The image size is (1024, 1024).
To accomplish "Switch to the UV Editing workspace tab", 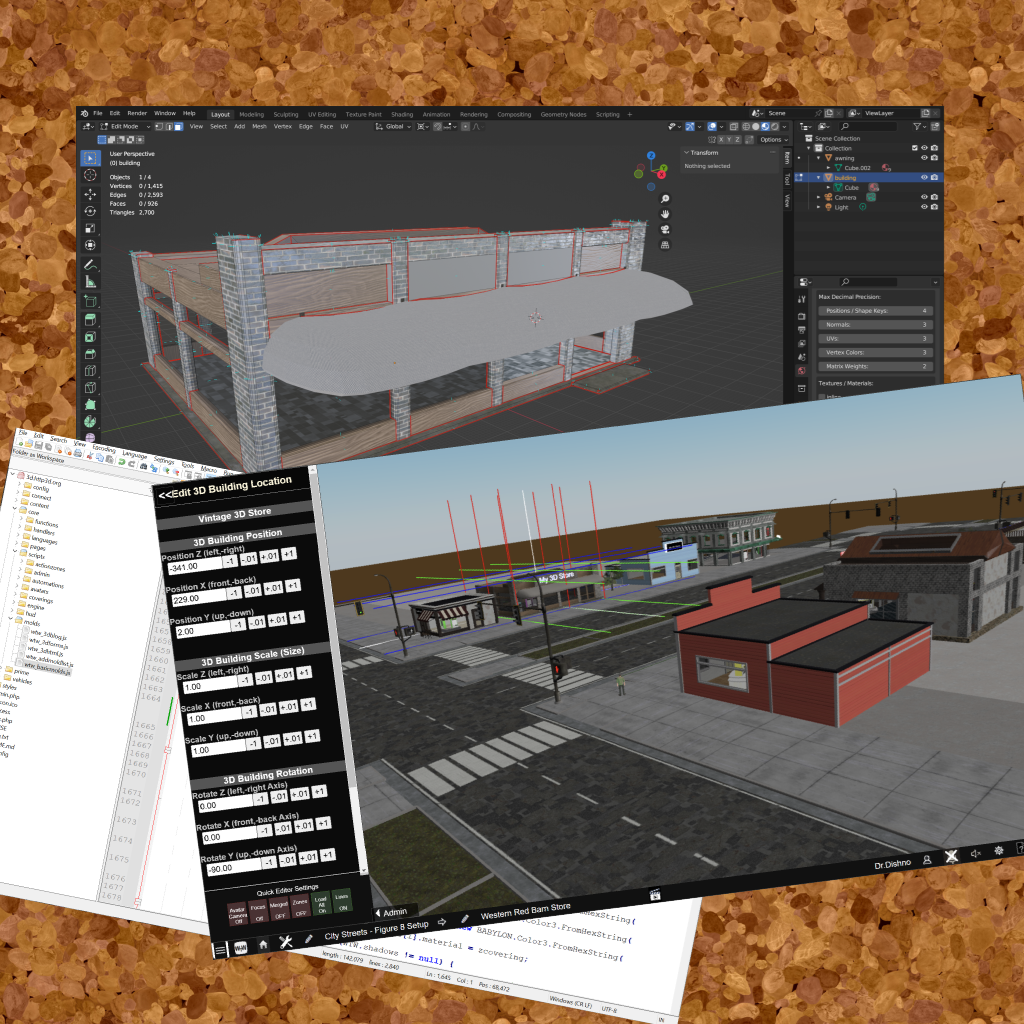I will click(322, 114).
